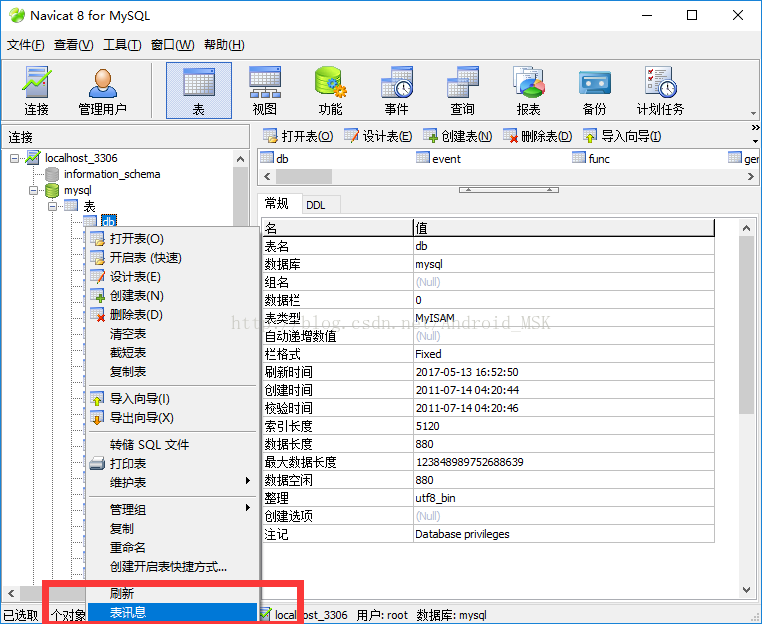The image size is (762, 624).
Task: Click connection tree scrollbar up arrow
Action: click(x=240, y=159)
